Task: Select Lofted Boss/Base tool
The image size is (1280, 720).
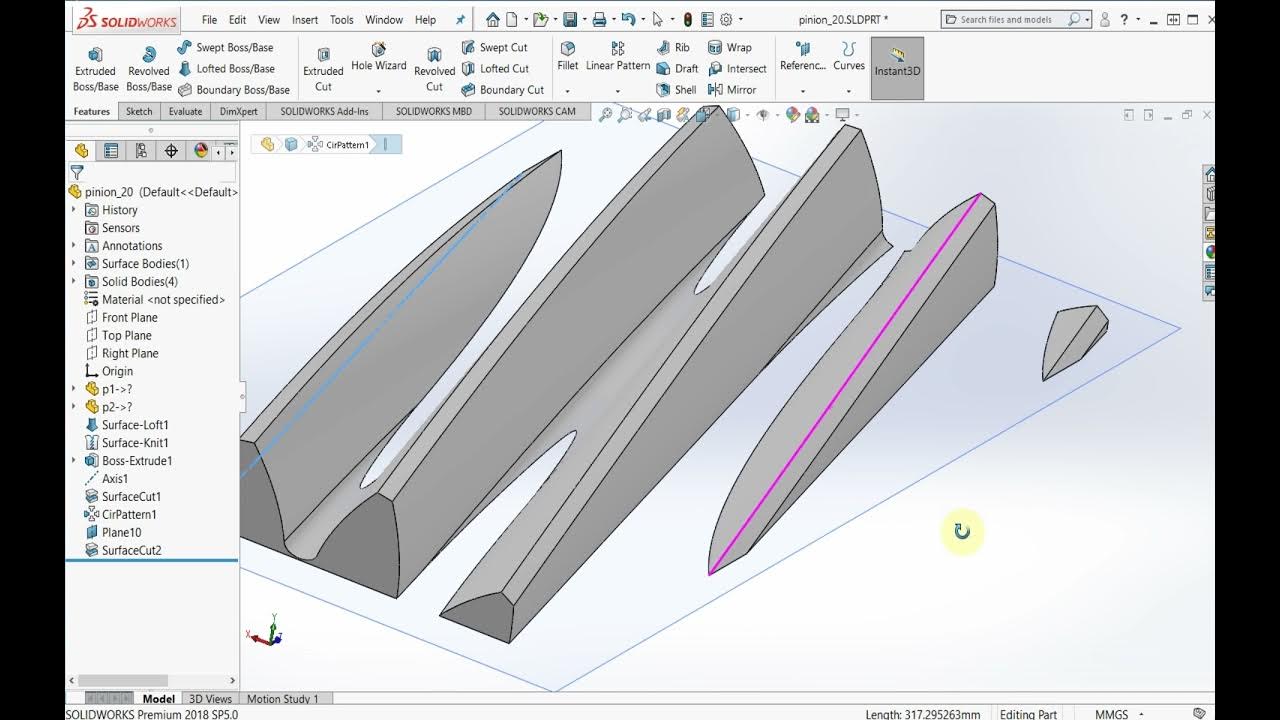Action: pyautogui.click(x=226, y=69)
